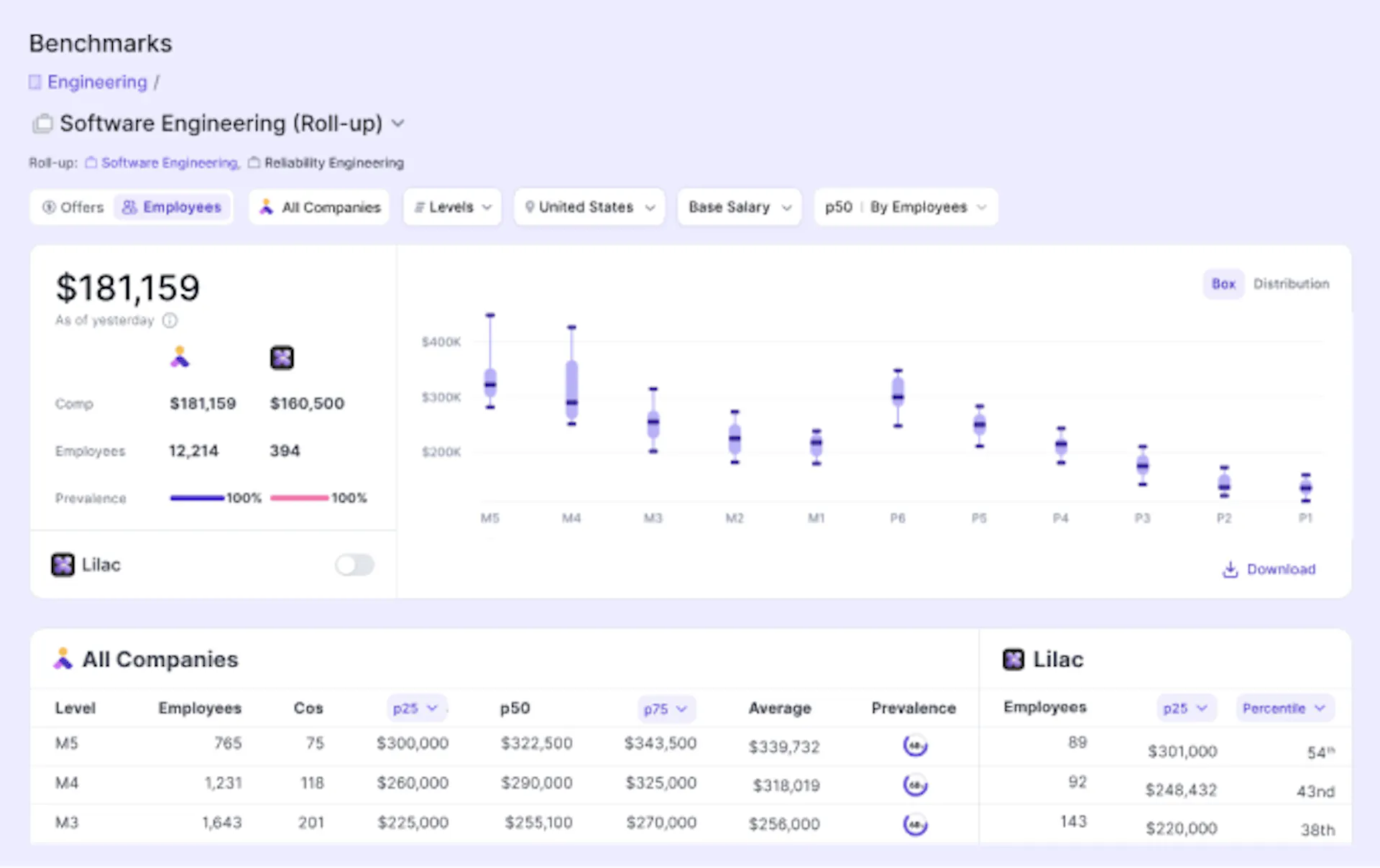Click the All Companies logo above $181,159

click(180, 357)
